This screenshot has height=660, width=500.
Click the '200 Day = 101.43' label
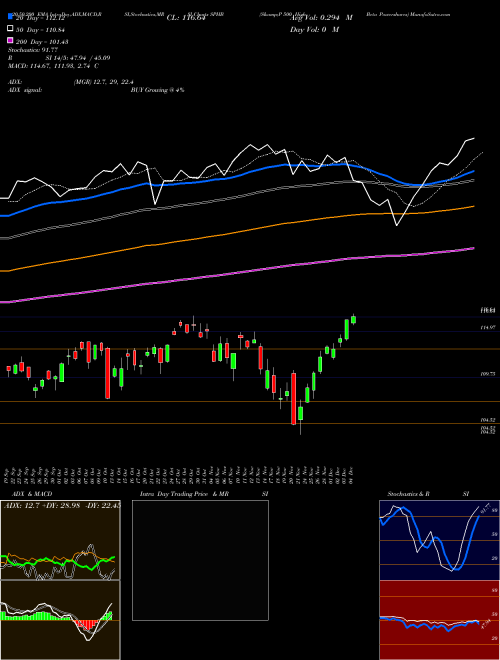[42, 42]
